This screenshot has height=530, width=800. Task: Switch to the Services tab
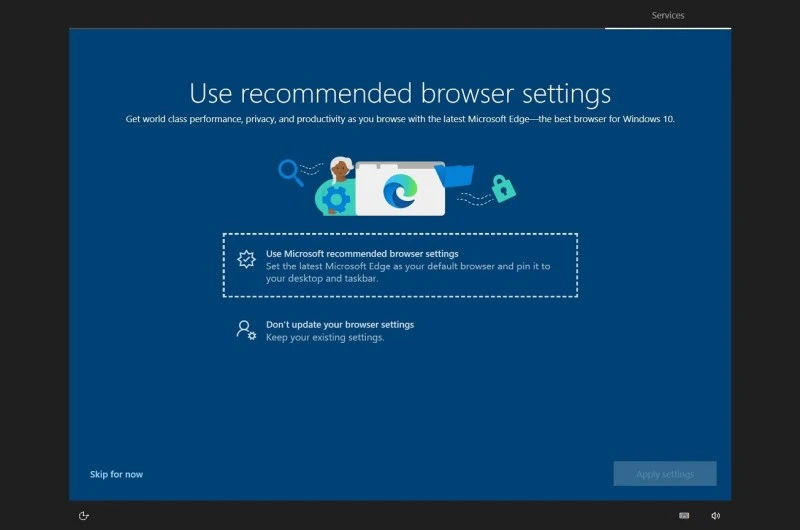coord(667,15)
